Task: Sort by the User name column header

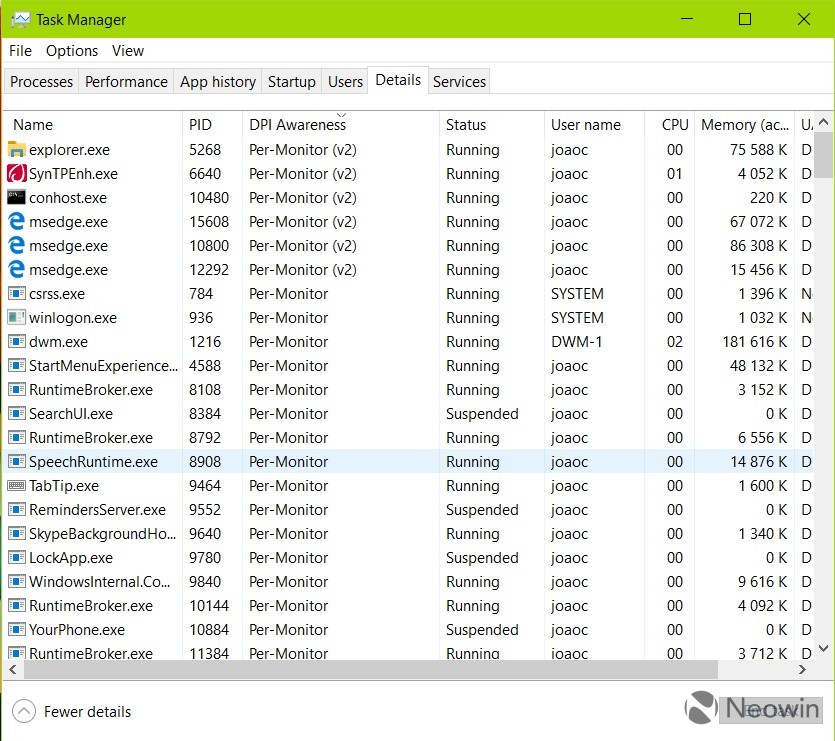Action: click(x=594, y=125)
